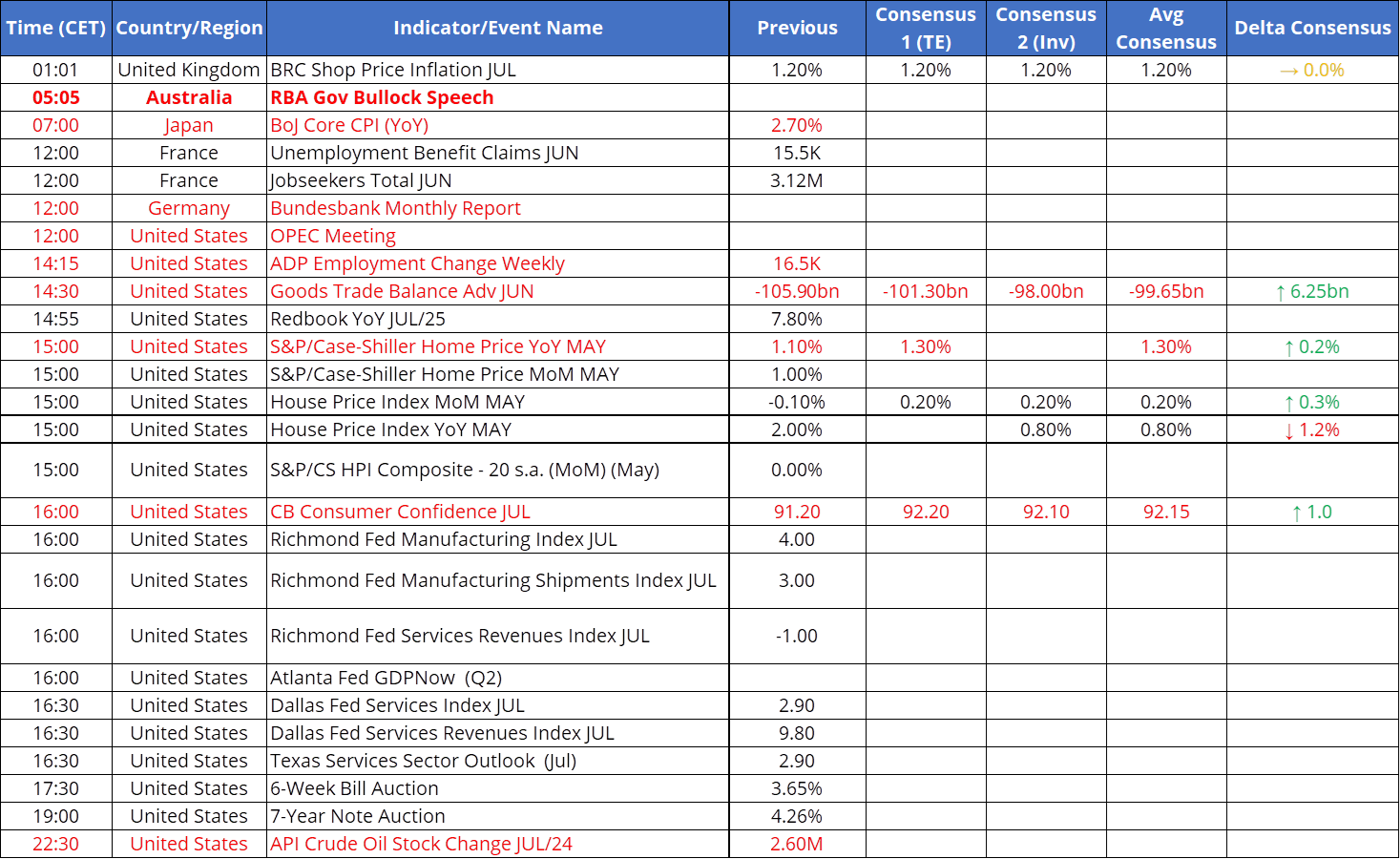Click the Australia country cell

pyautogui.click(x=189, y=97)
